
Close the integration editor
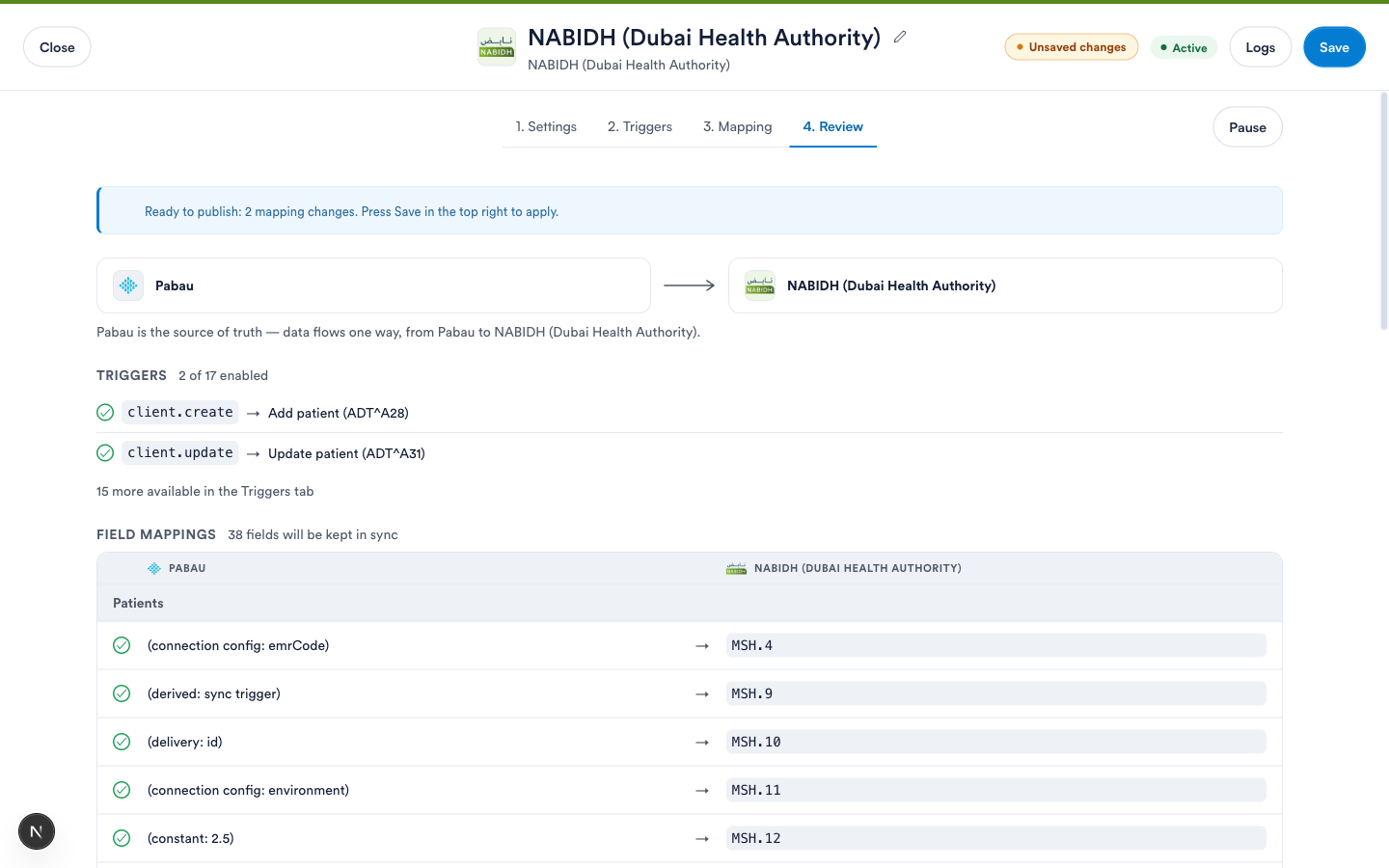point(57,47)
